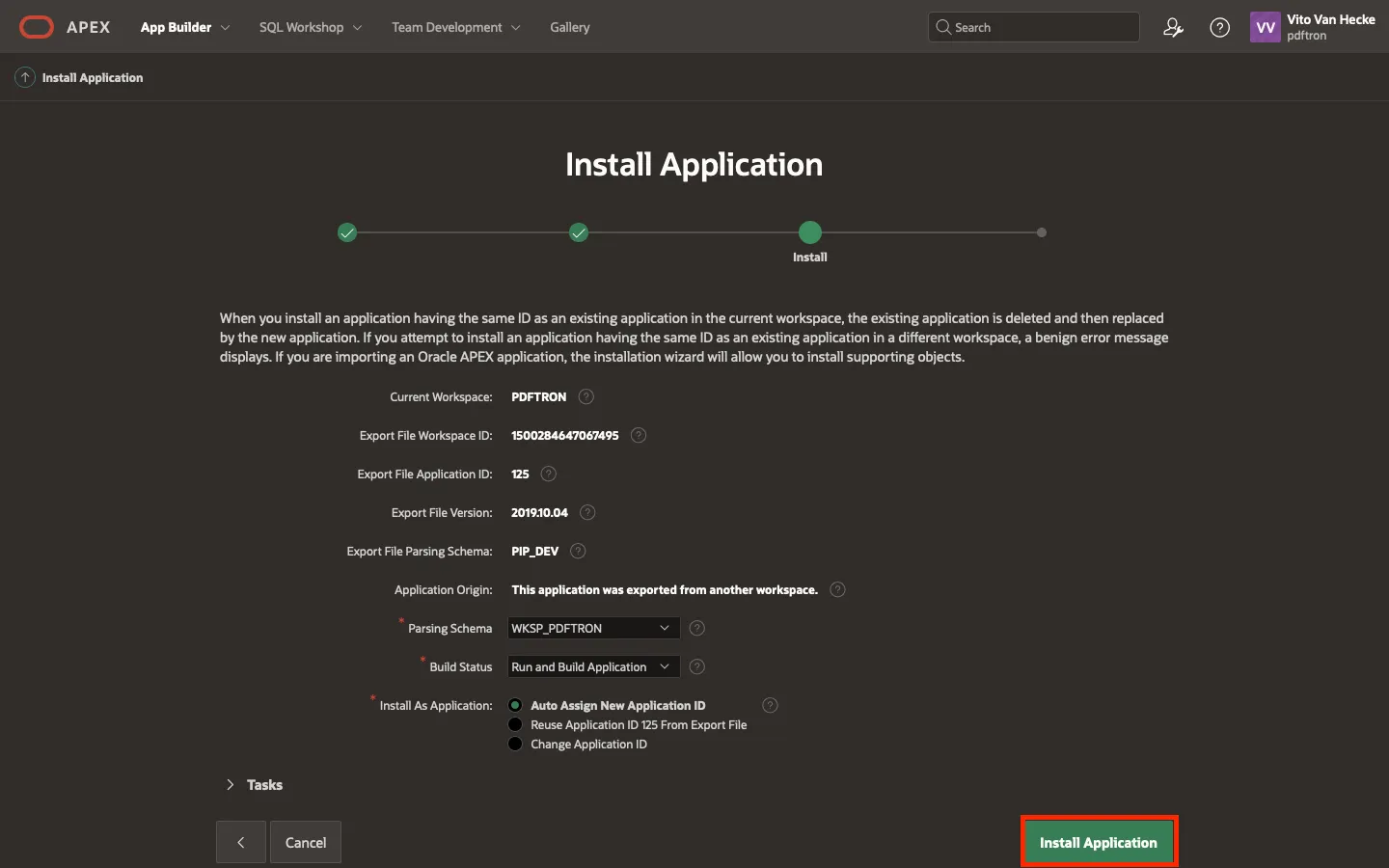Click help icon next to Current Workspace
Screen dimensions: 1389x868
tap(586, 396)
